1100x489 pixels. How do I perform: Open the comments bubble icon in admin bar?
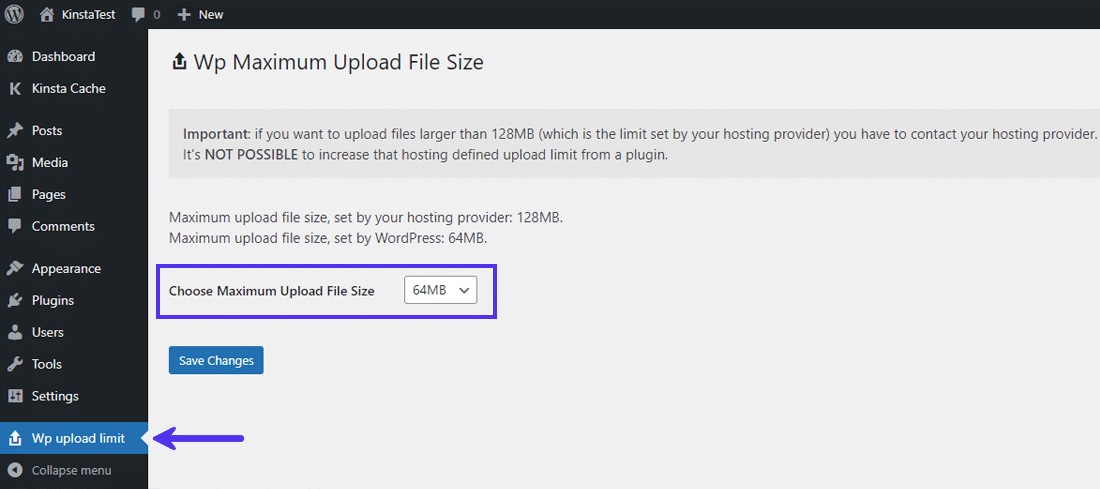[x=138, y=15]
